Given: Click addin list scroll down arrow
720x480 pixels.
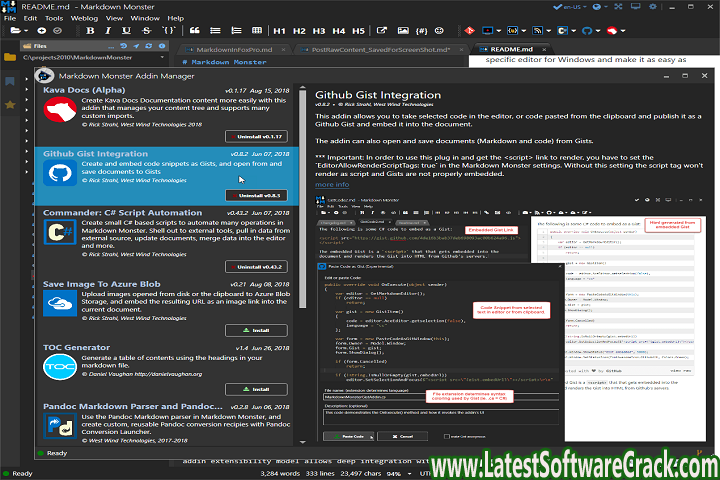Looking at the screenshot, I should click(302, 442).
